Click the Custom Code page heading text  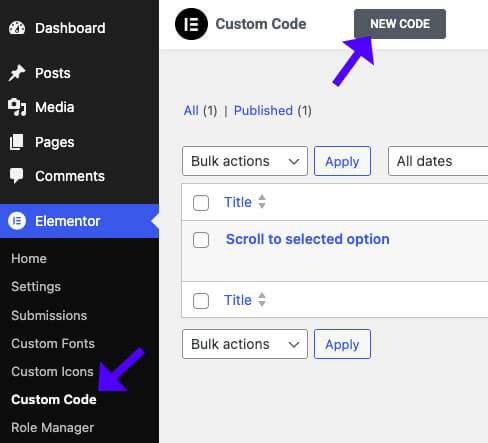pyautogui.click(x=261, y=24)
